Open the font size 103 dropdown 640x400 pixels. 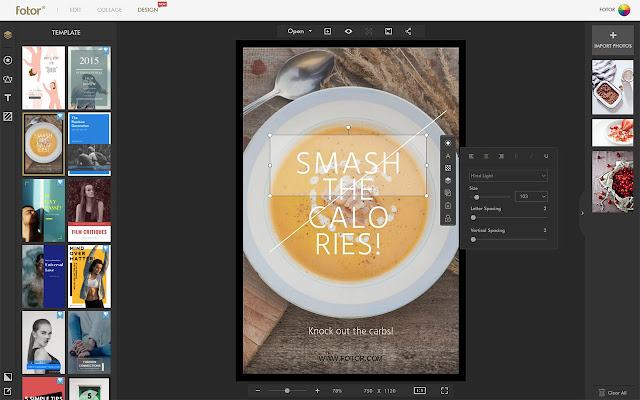pos(531,197)
